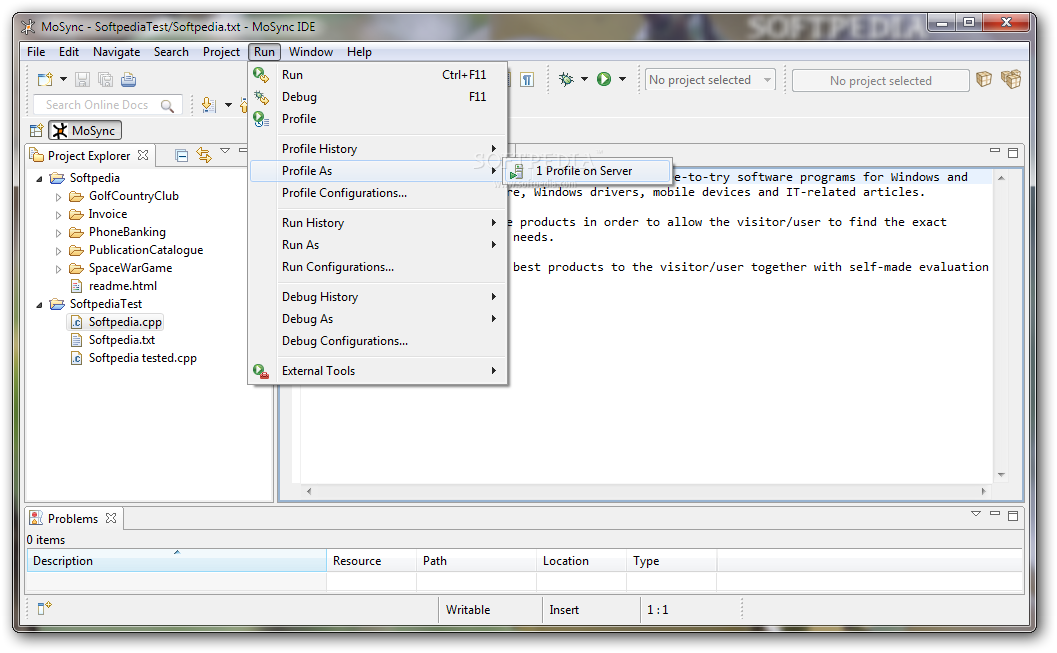Select 1 Profile on Server
This screenshot has height=653, width=1057.
click(x=587, y=171)
